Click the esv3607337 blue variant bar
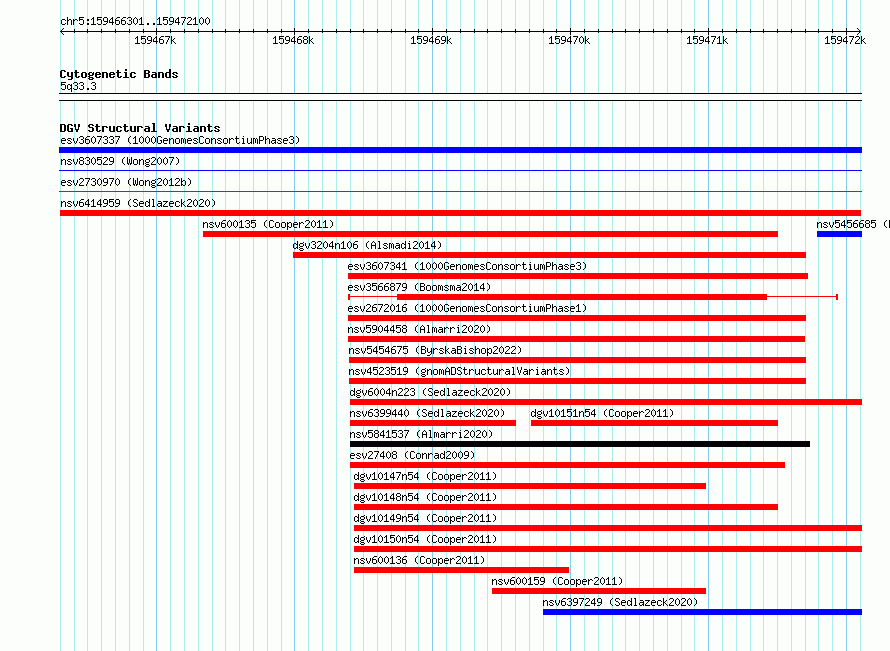 coord(460,150)
